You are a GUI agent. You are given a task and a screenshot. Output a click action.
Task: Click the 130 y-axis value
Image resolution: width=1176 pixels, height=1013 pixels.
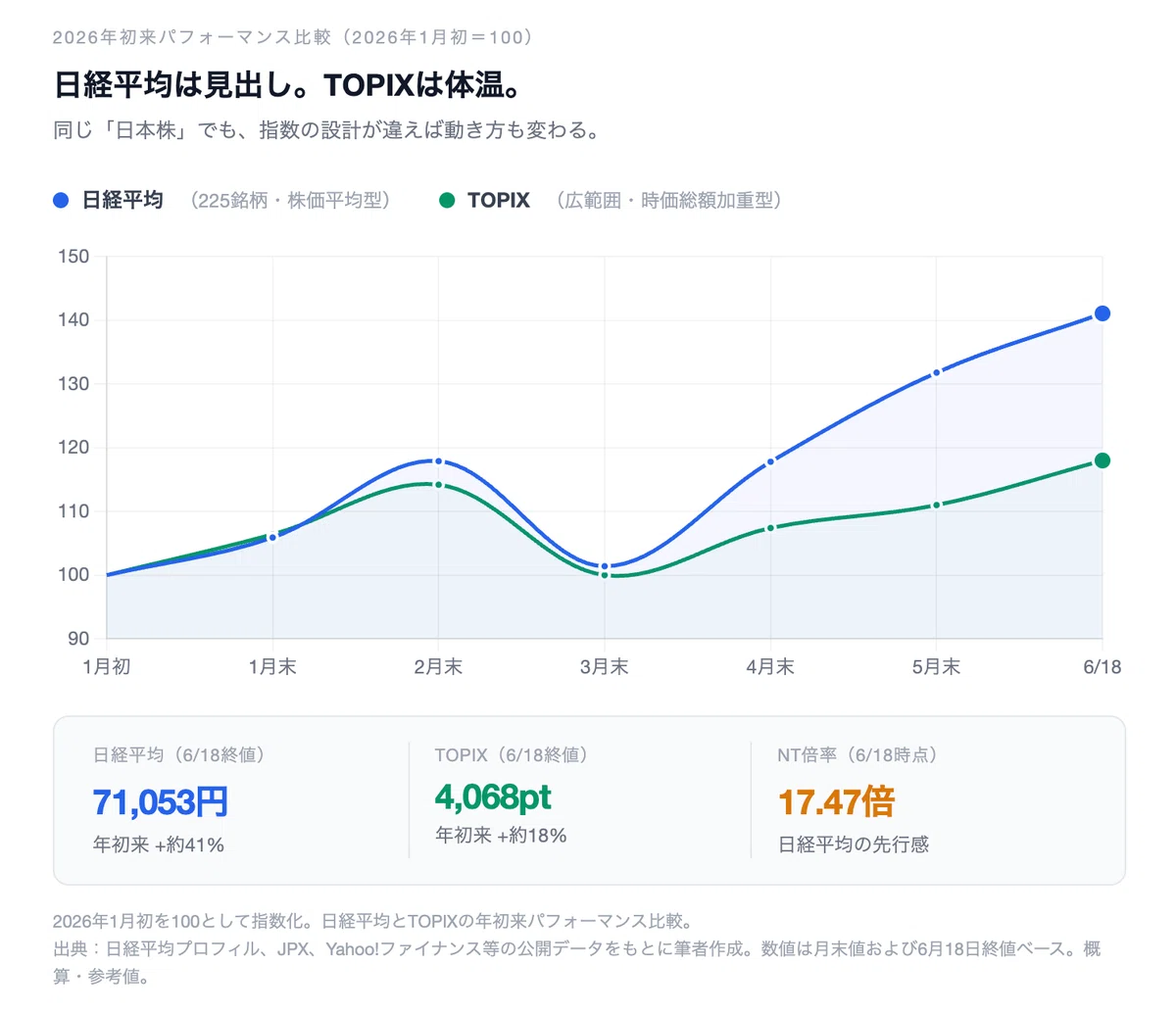73,384
